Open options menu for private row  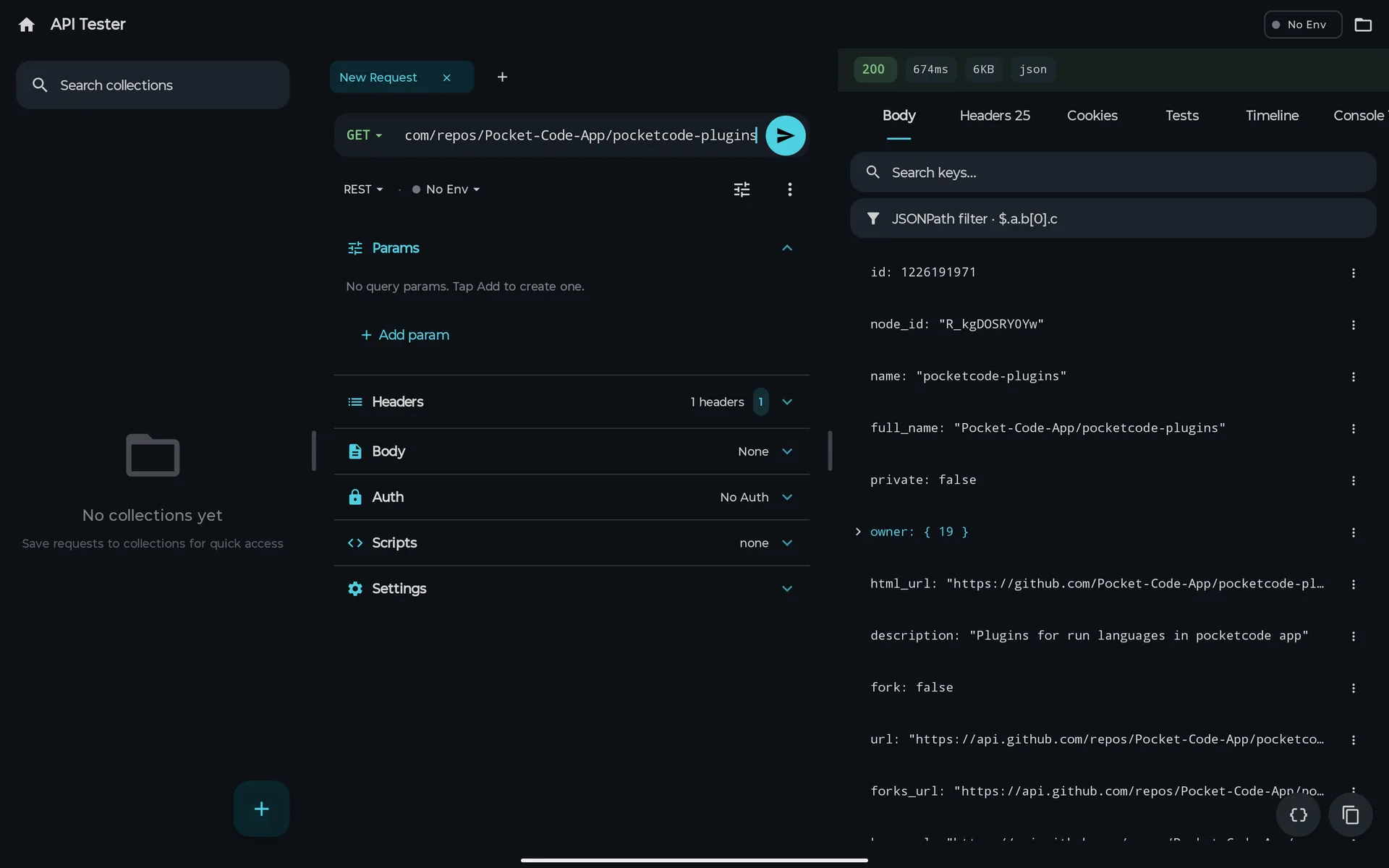coord(1353,481)
